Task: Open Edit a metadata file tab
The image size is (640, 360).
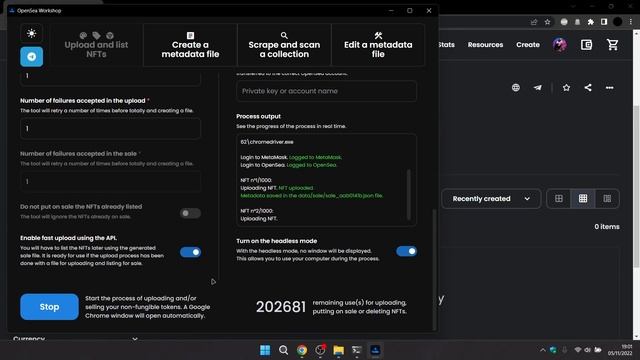Action: (x=378, y=45)
